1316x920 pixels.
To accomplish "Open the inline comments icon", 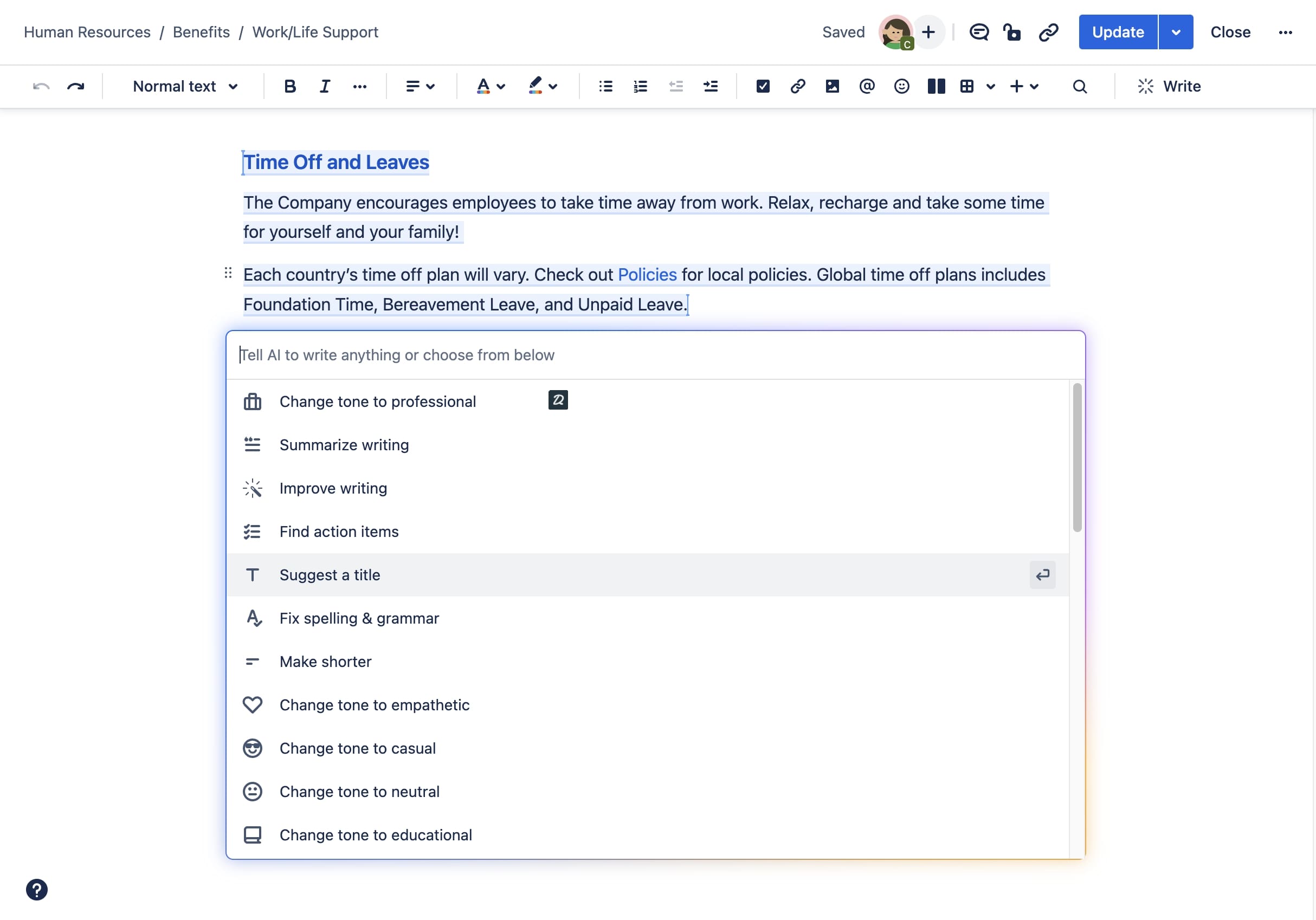I will tap(979, 32).
